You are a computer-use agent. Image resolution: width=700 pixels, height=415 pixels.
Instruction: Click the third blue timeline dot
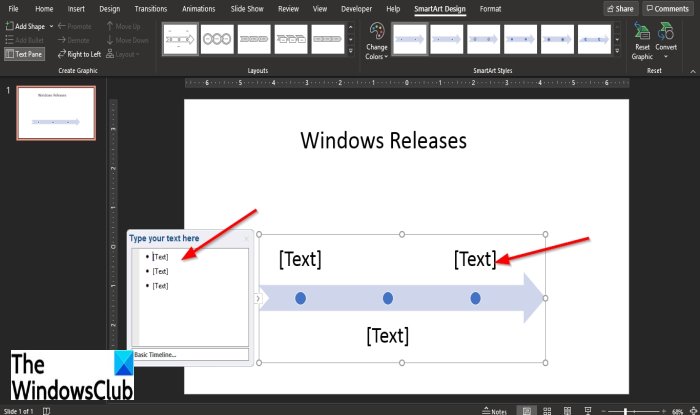(475, 298)
